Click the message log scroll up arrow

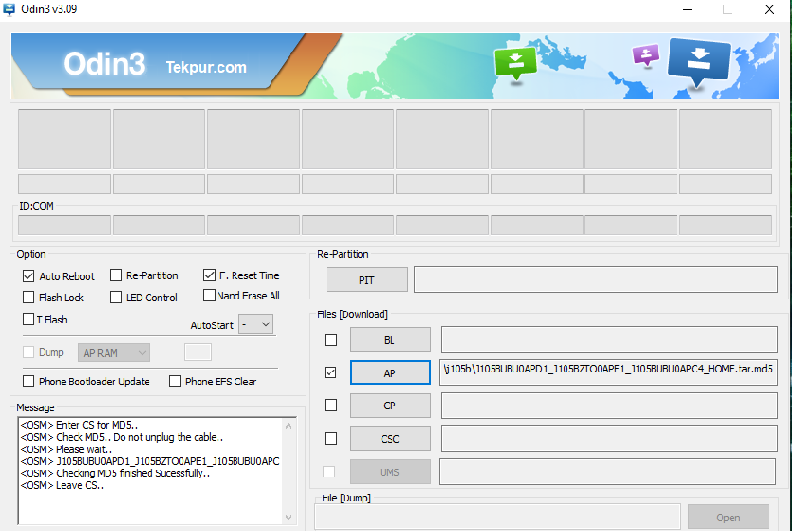[x=288, y=426]
